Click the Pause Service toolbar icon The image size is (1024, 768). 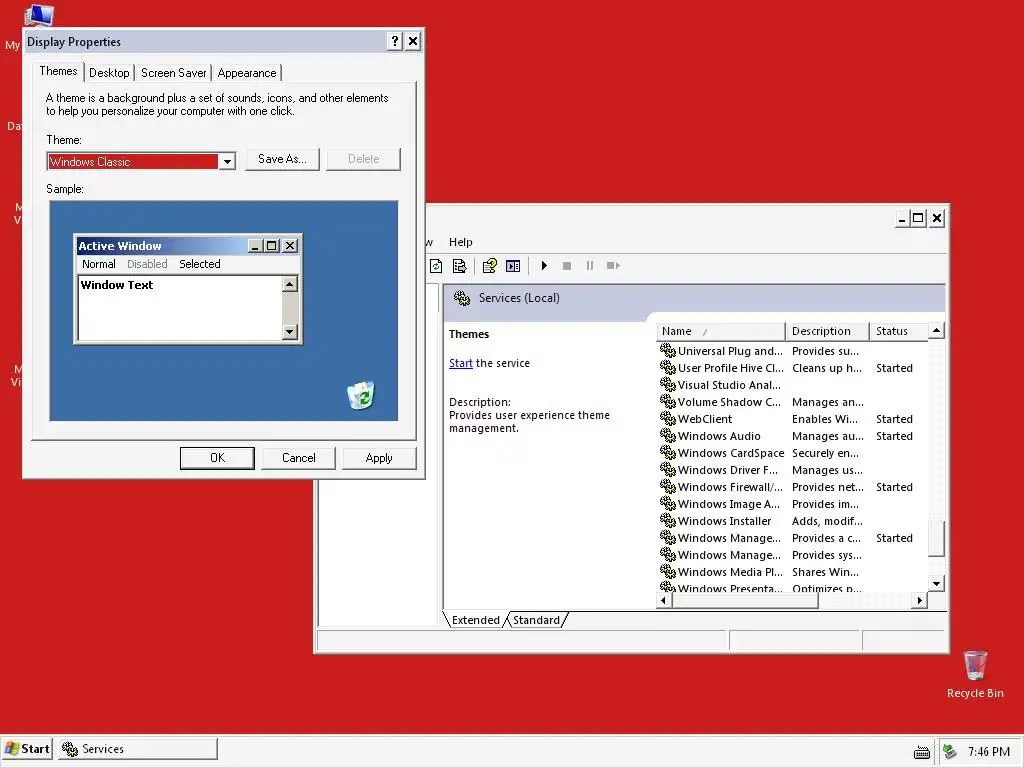[590, 266]
